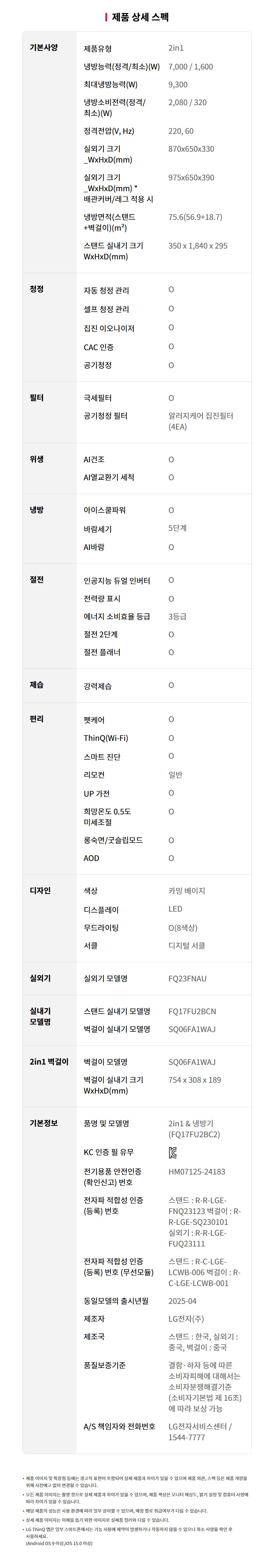This screenshot has height=1568, width=274.
Task: Click the 위생 section label
Action: (37, 459)
